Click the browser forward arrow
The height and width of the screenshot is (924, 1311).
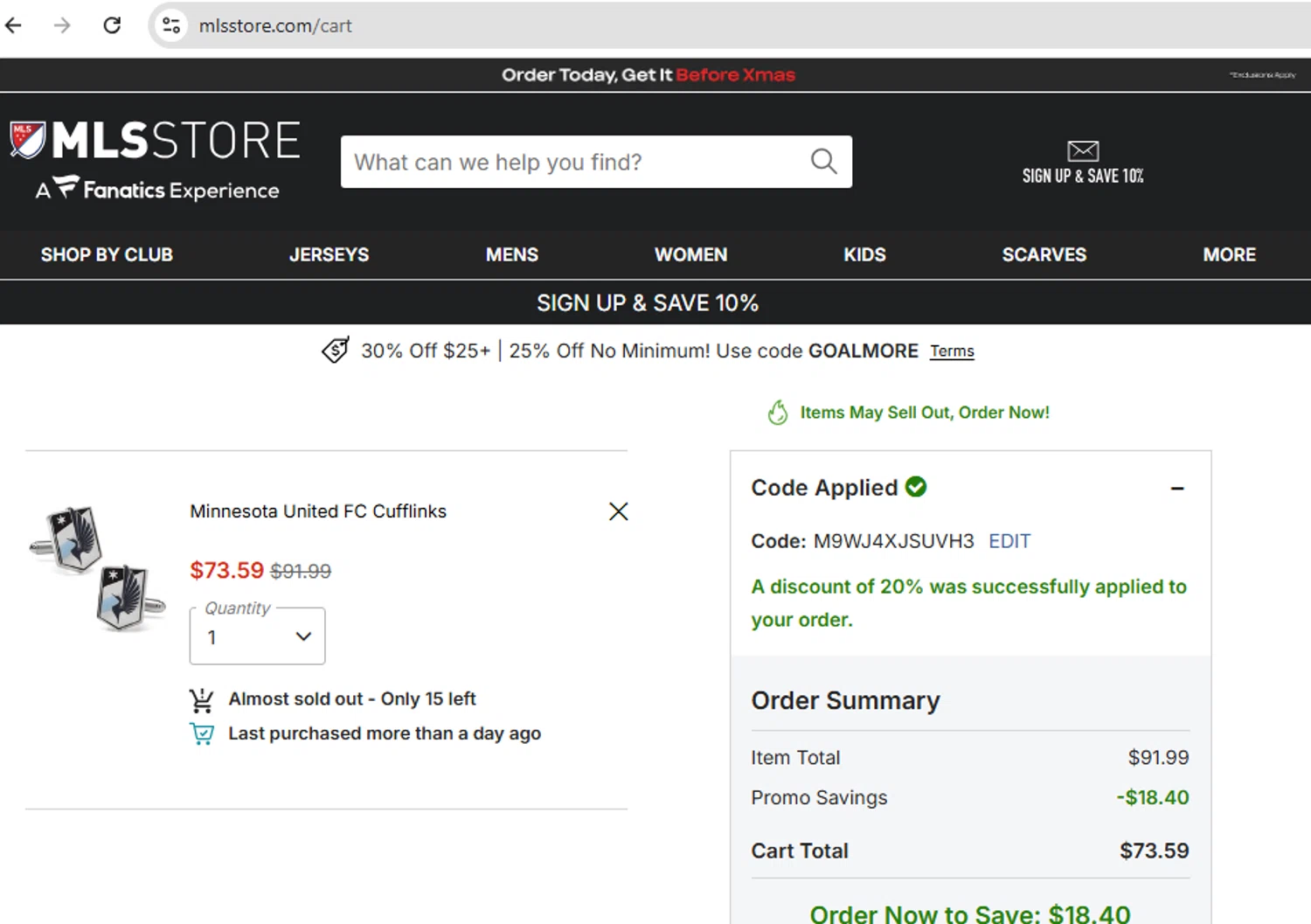[62, 25]
